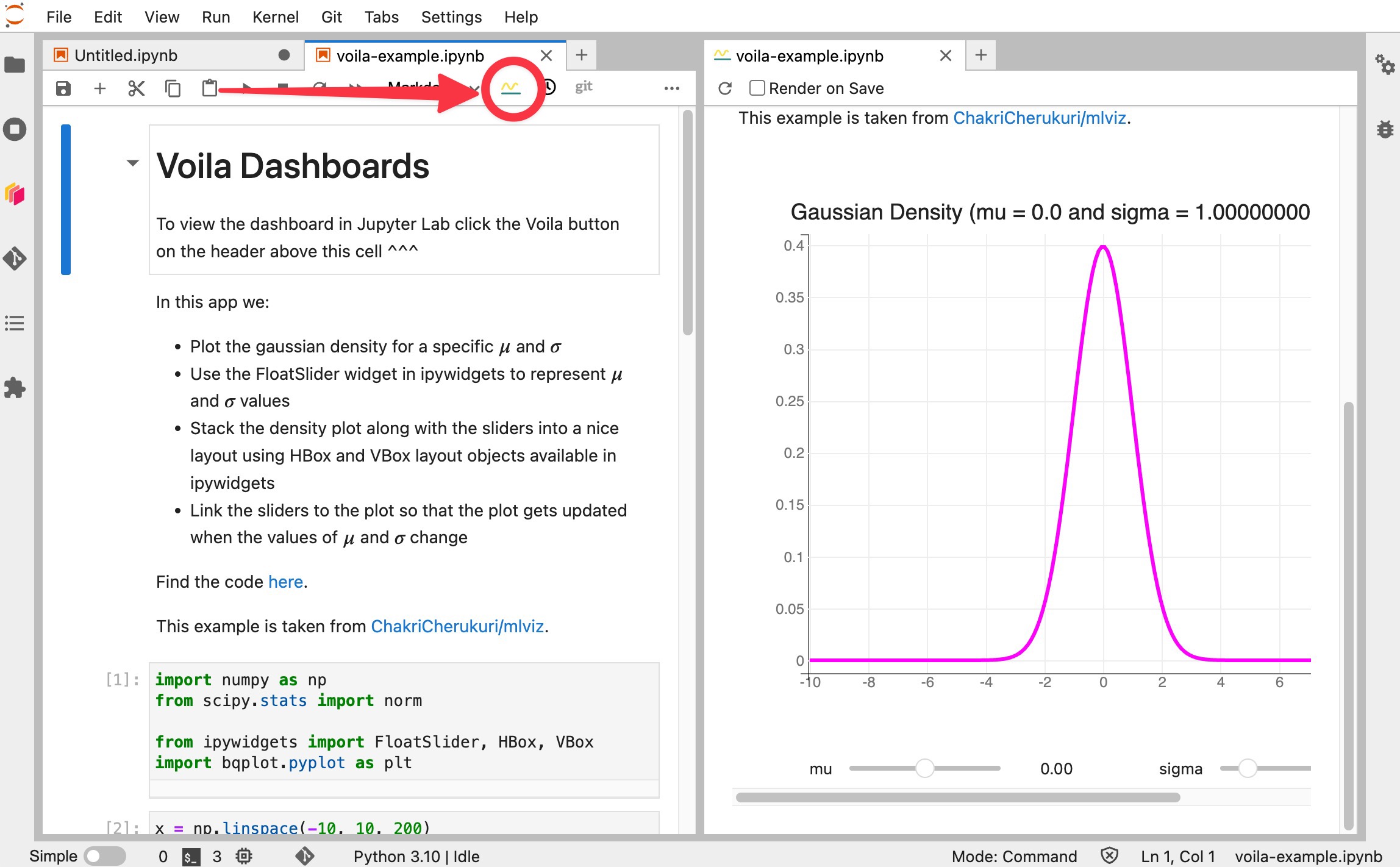Follow the 'here' code link
The width and height of the screenshot is (1400, 867).
point(285,582)
